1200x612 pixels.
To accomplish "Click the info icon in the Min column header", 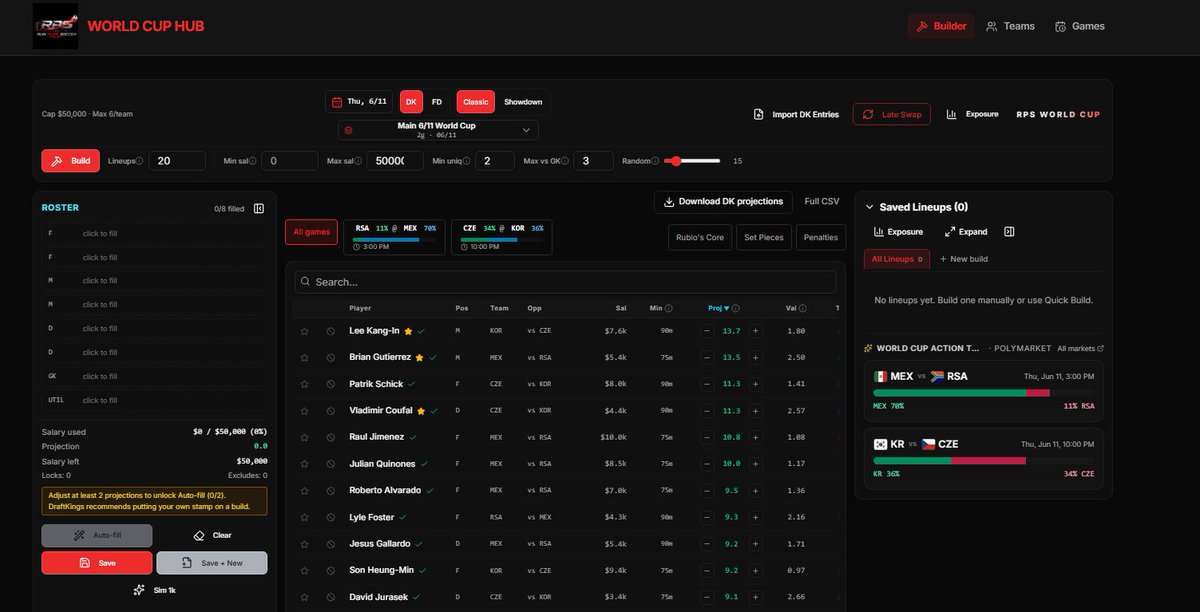I will pyautogui.click(x=669, y=309).
